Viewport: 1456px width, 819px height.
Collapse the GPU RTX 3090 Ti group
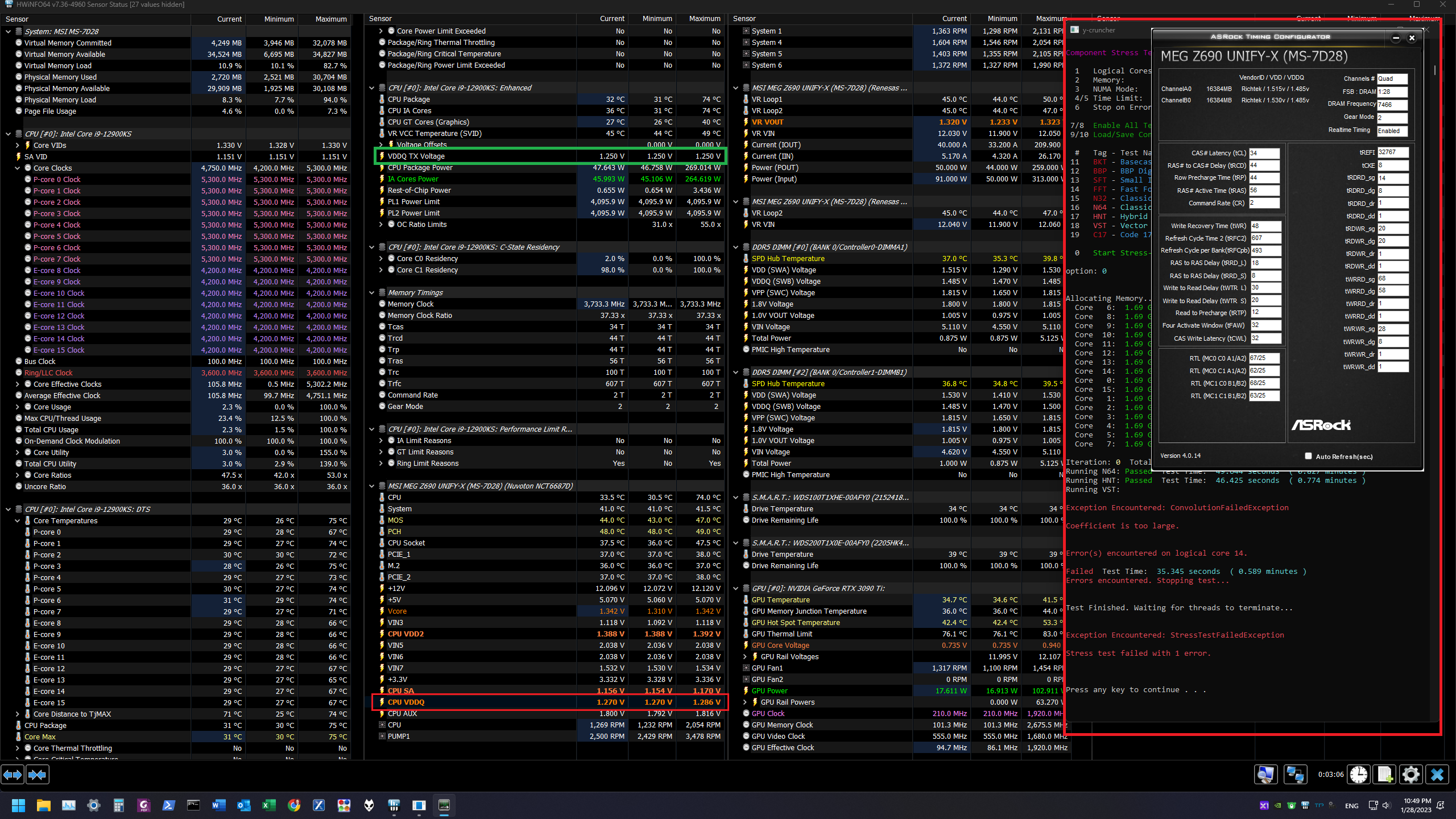click(736, 589)
